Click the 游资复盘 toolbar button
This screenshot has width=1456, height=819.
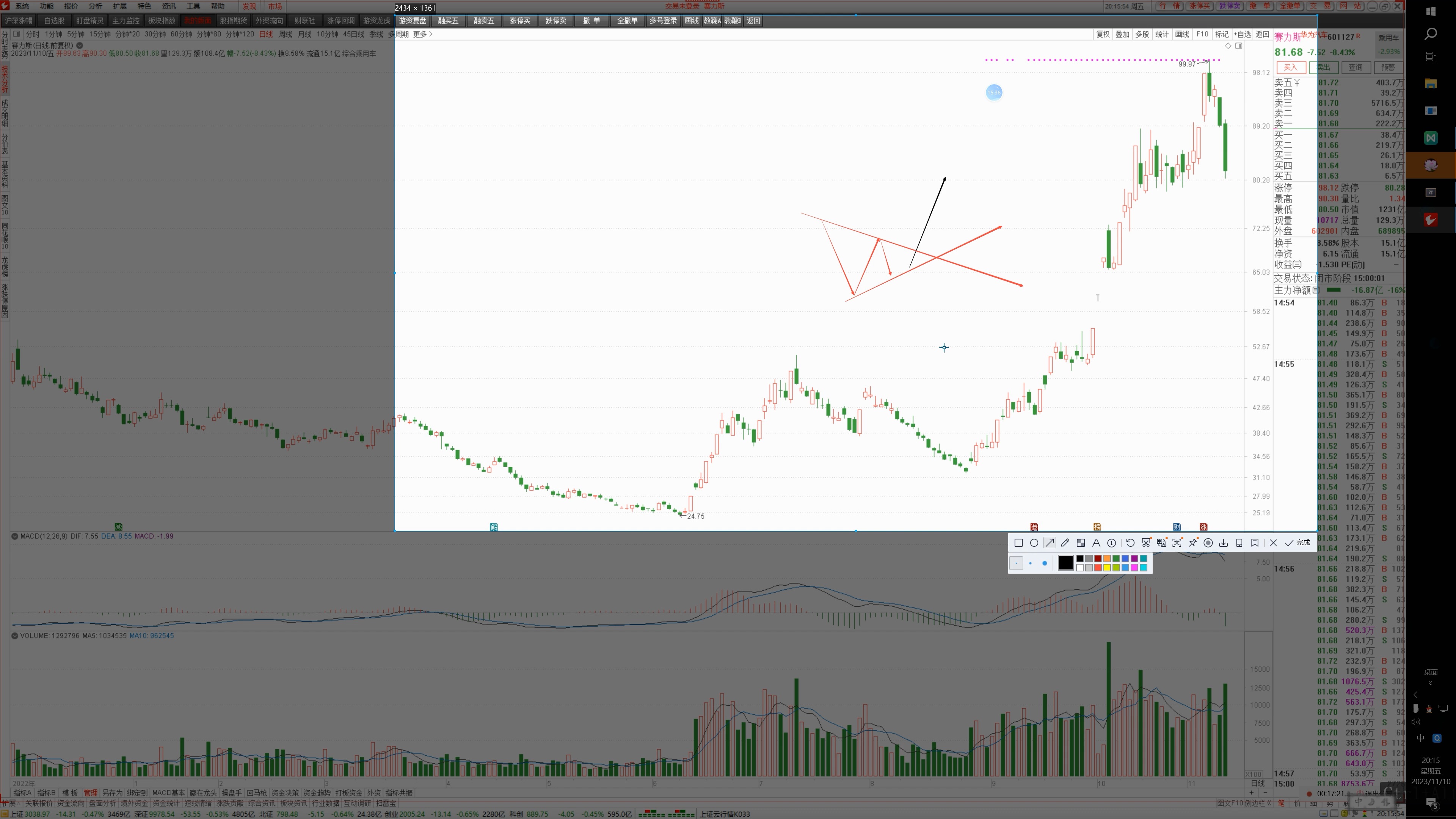click(413, 21)
